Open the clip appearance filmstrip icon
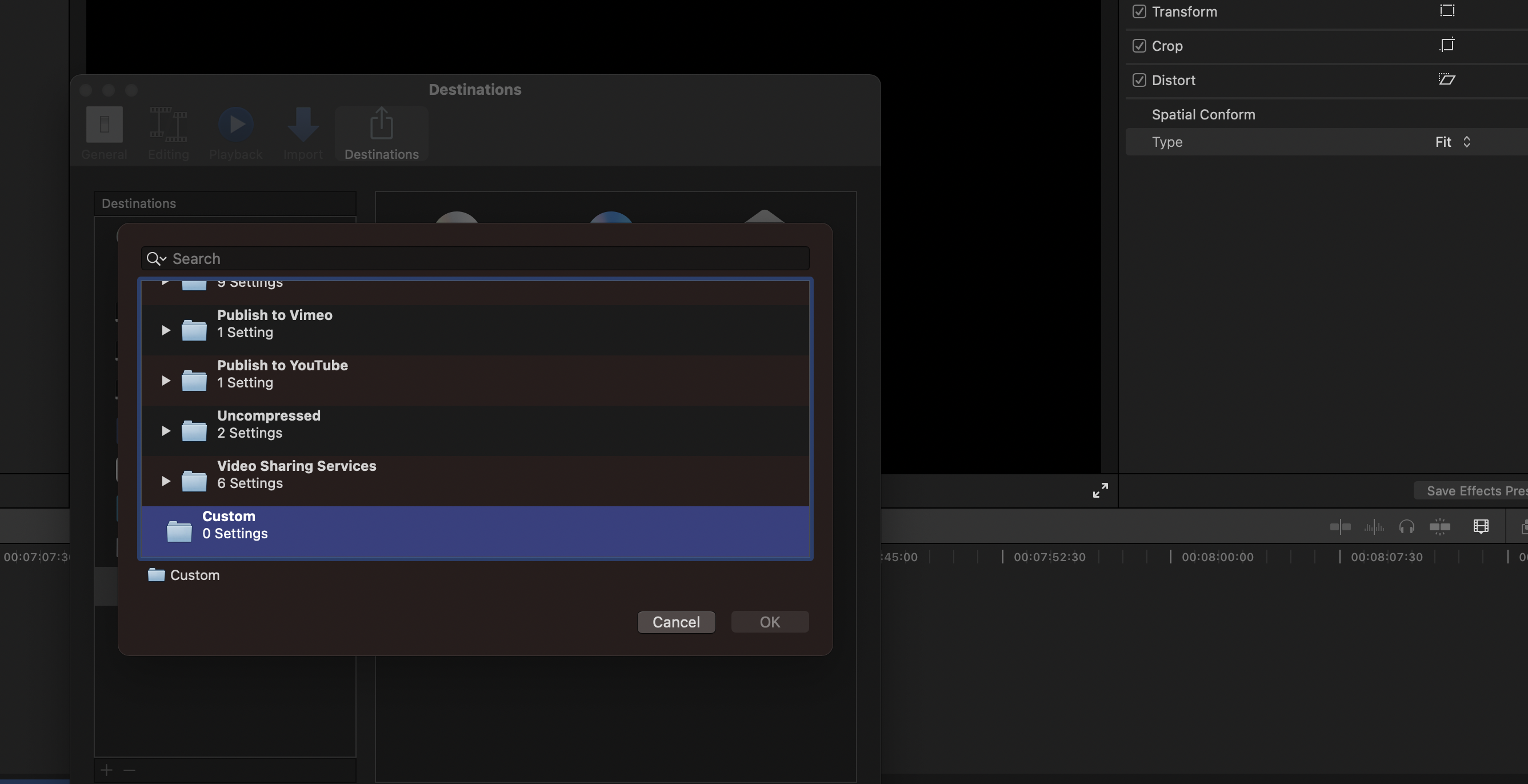 pos(1481,527)
